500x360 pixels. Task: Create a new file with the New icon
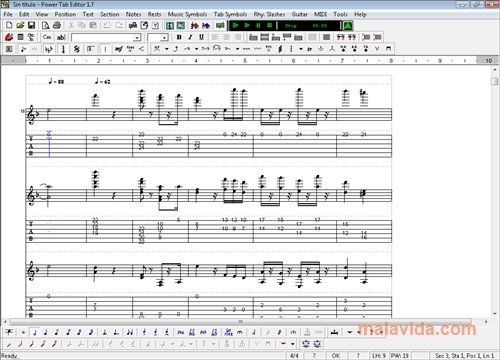[x=9, y=25]
